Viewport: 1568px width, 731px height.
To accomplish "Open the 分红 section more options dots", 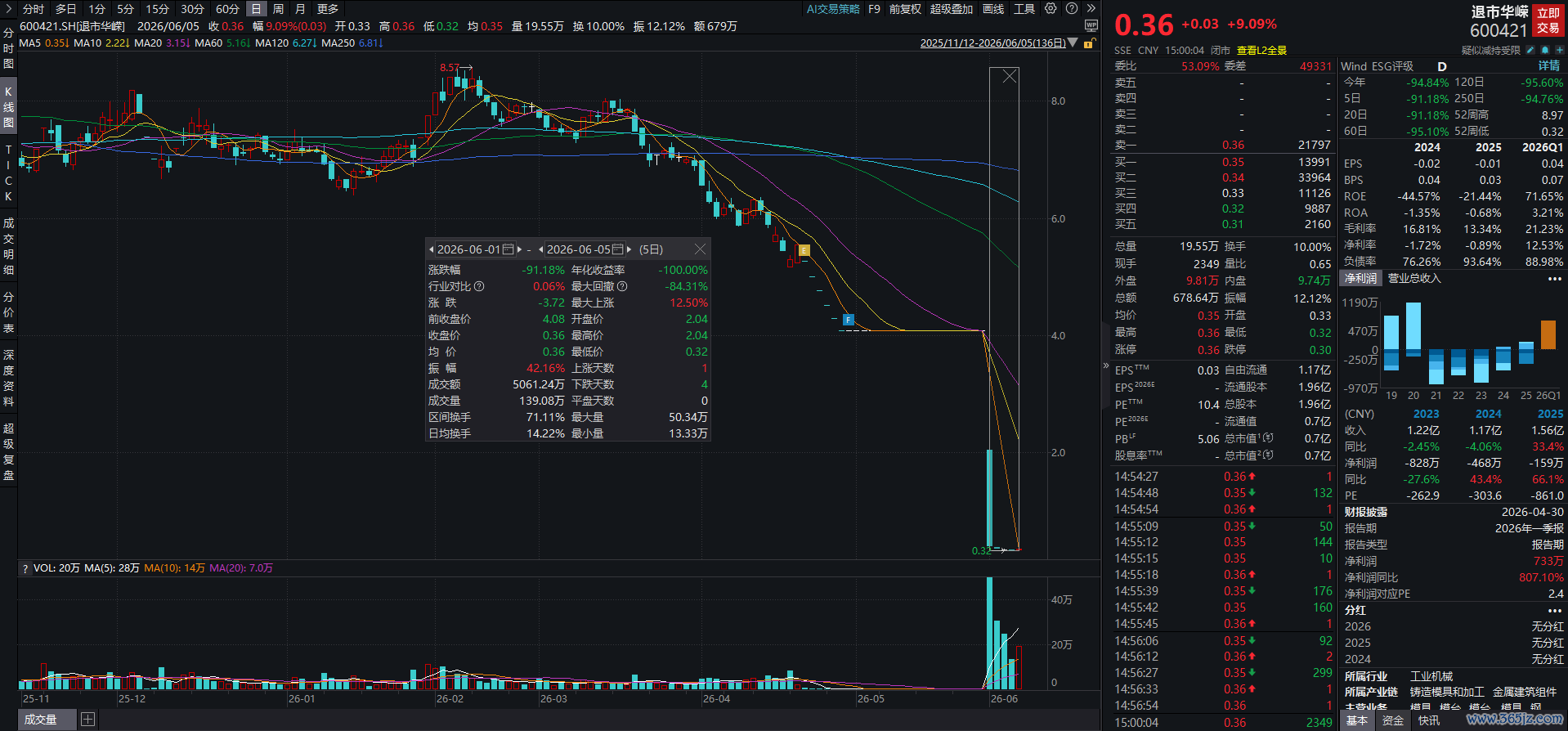I will (x=1554, y=611).
